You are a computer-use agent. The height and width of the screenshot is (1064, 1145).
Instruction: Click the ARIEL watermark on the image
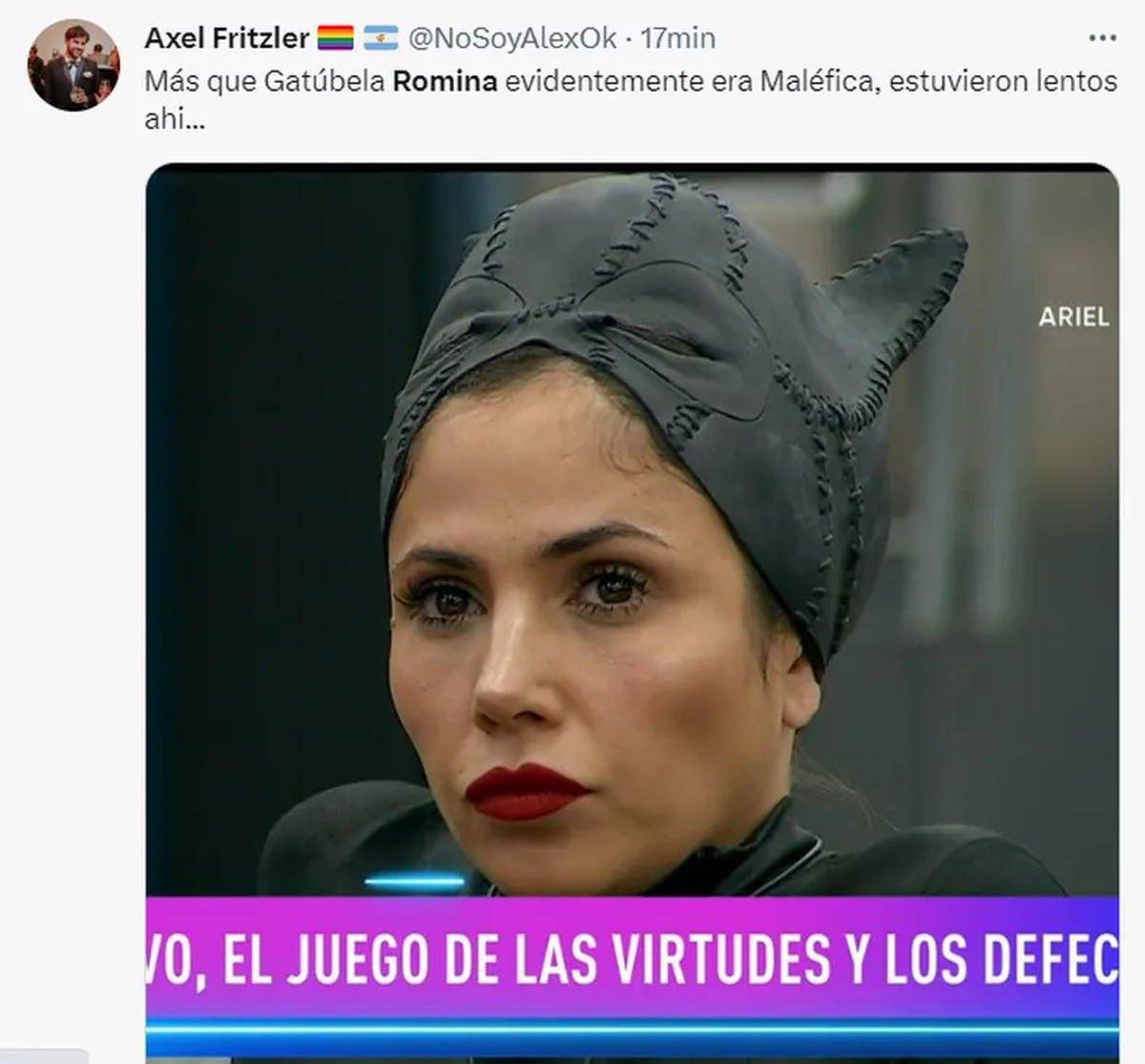point(1074,317)
